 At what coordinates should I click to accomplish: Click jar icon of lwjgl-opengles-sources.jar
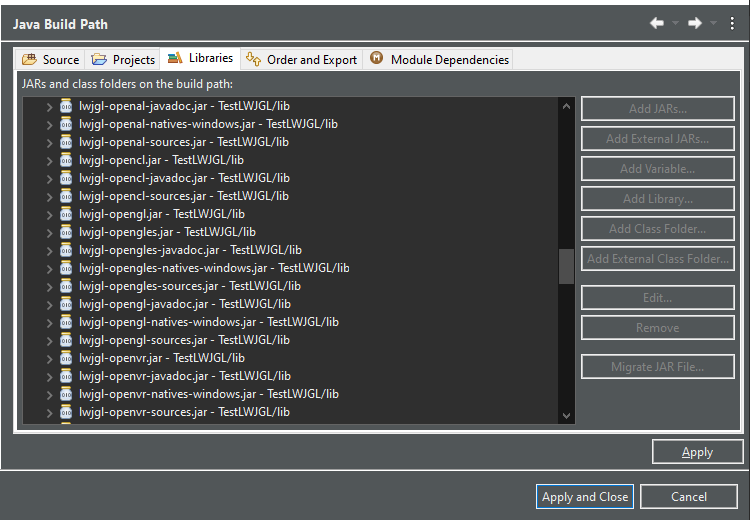66,286
